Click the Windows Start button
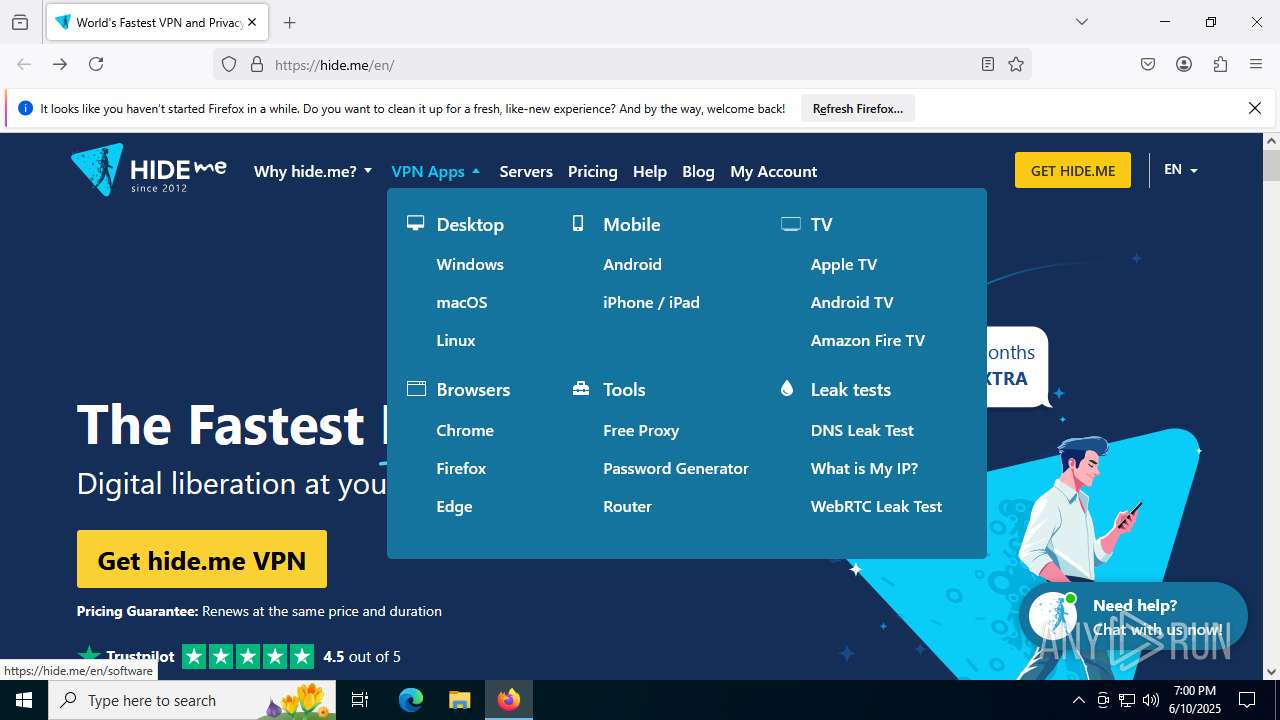The image size is (1280, 720). click(24, 700)
